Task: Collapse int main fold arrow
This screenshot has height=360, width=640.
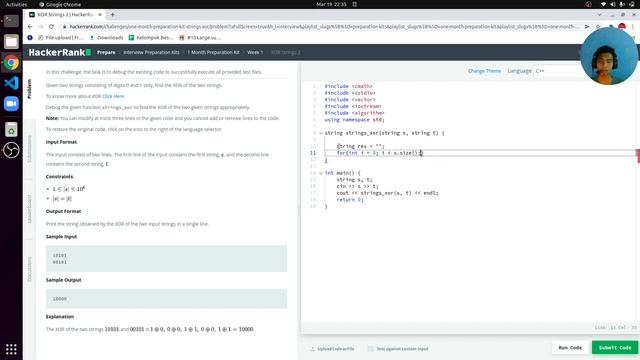Action: point(321,173)
